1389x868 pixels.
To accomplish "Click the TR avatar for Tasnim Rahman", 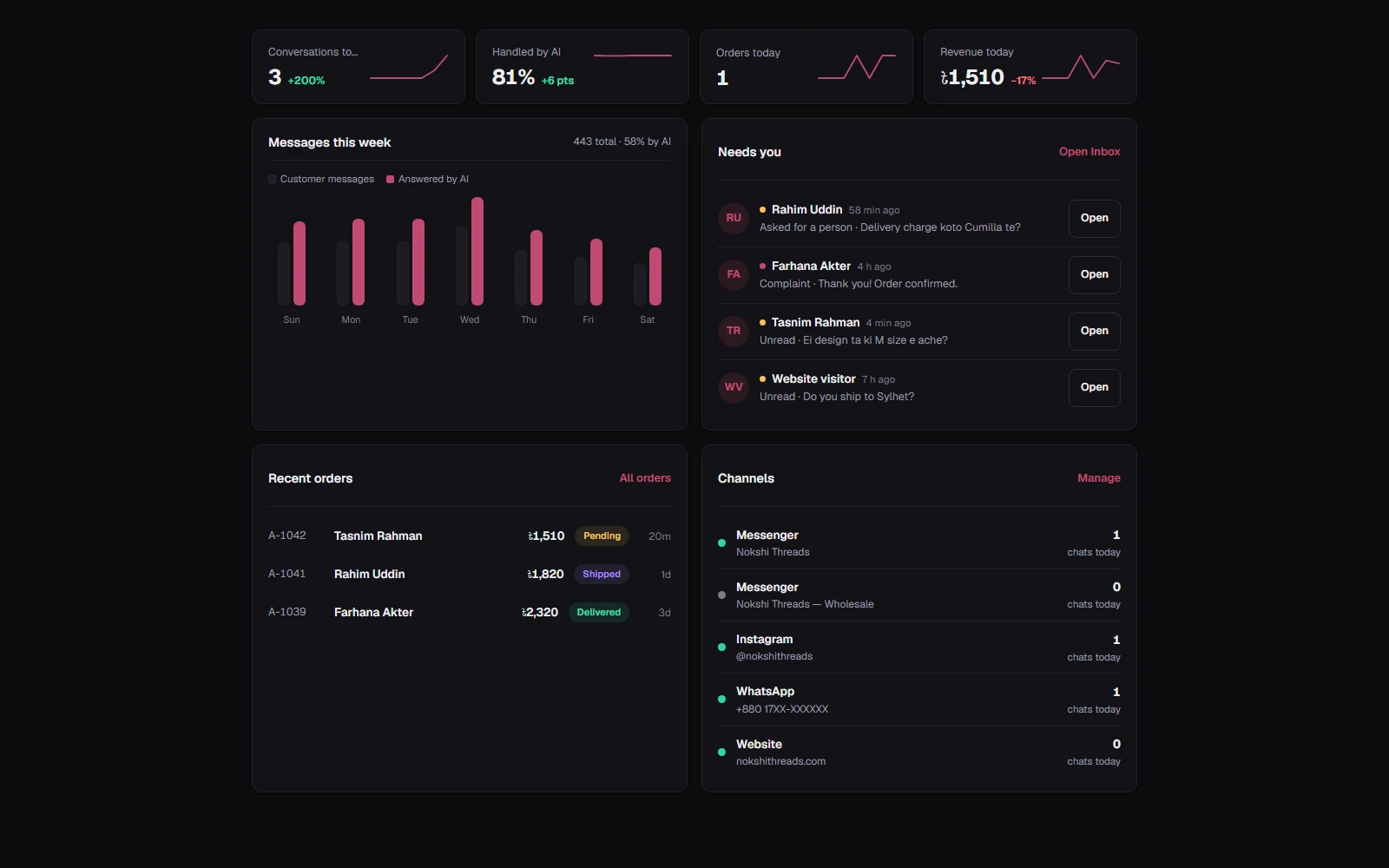I will click(734, 331).
